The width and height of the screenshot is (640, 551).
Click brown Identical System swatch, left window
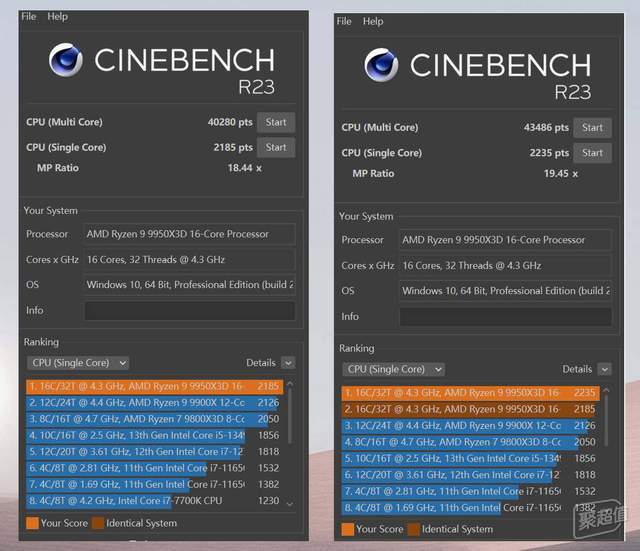click(98, 523)
